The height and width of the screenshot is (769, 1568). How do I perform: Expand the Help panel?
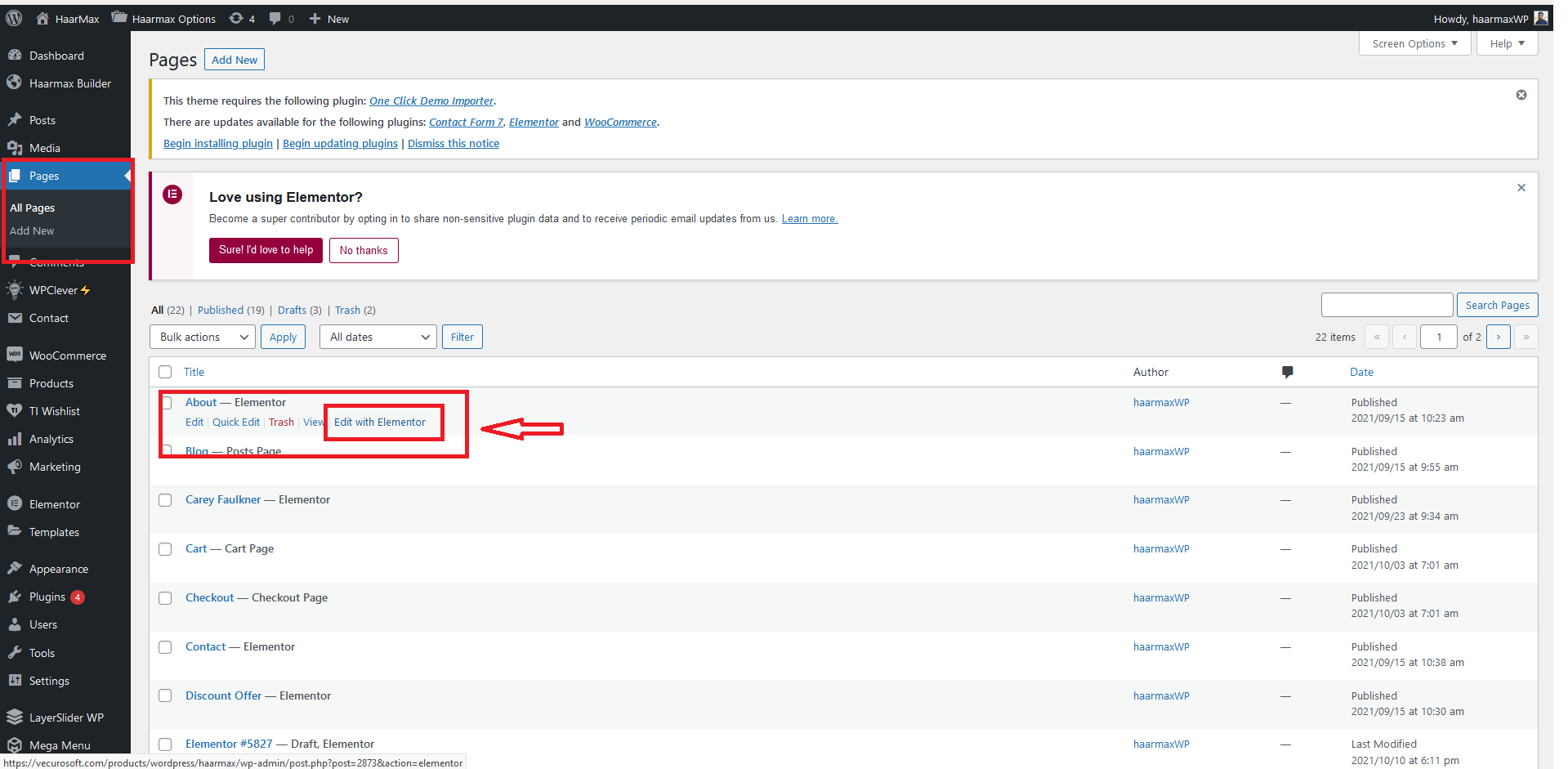pos(1508,43)
